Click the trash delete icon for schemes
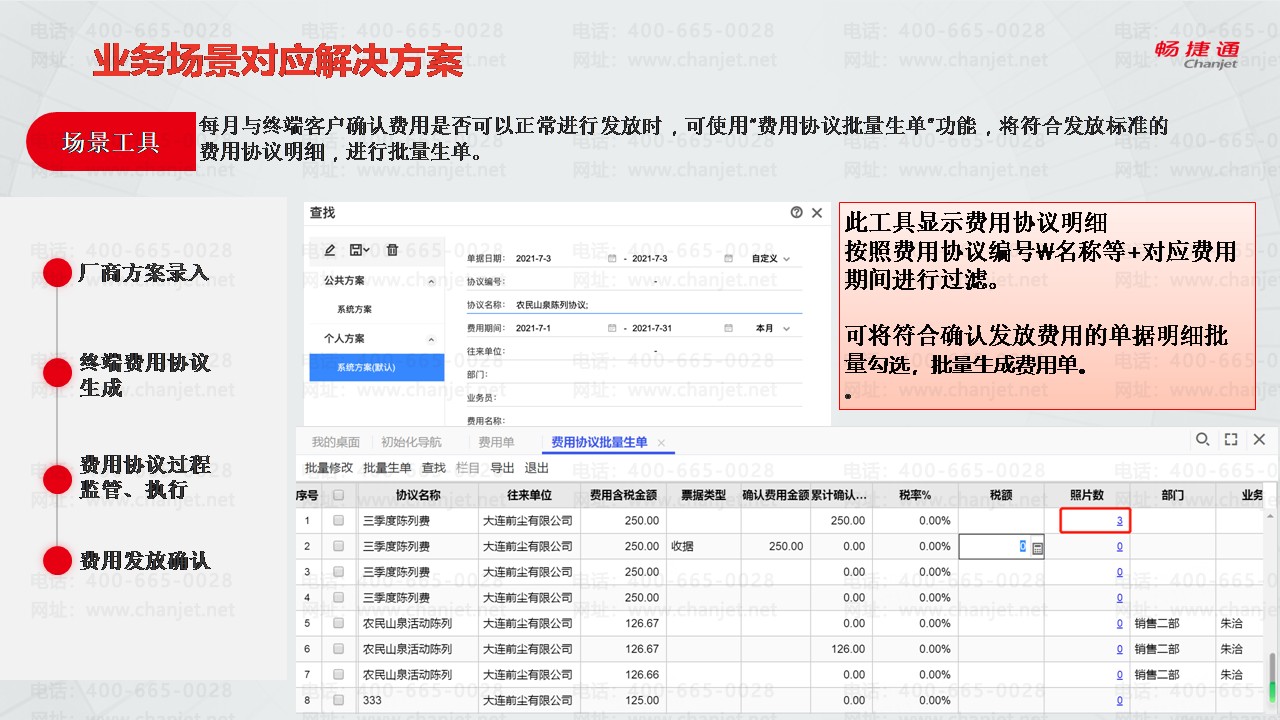This screenshot has height=720, width=1280. tap(392, 250)
